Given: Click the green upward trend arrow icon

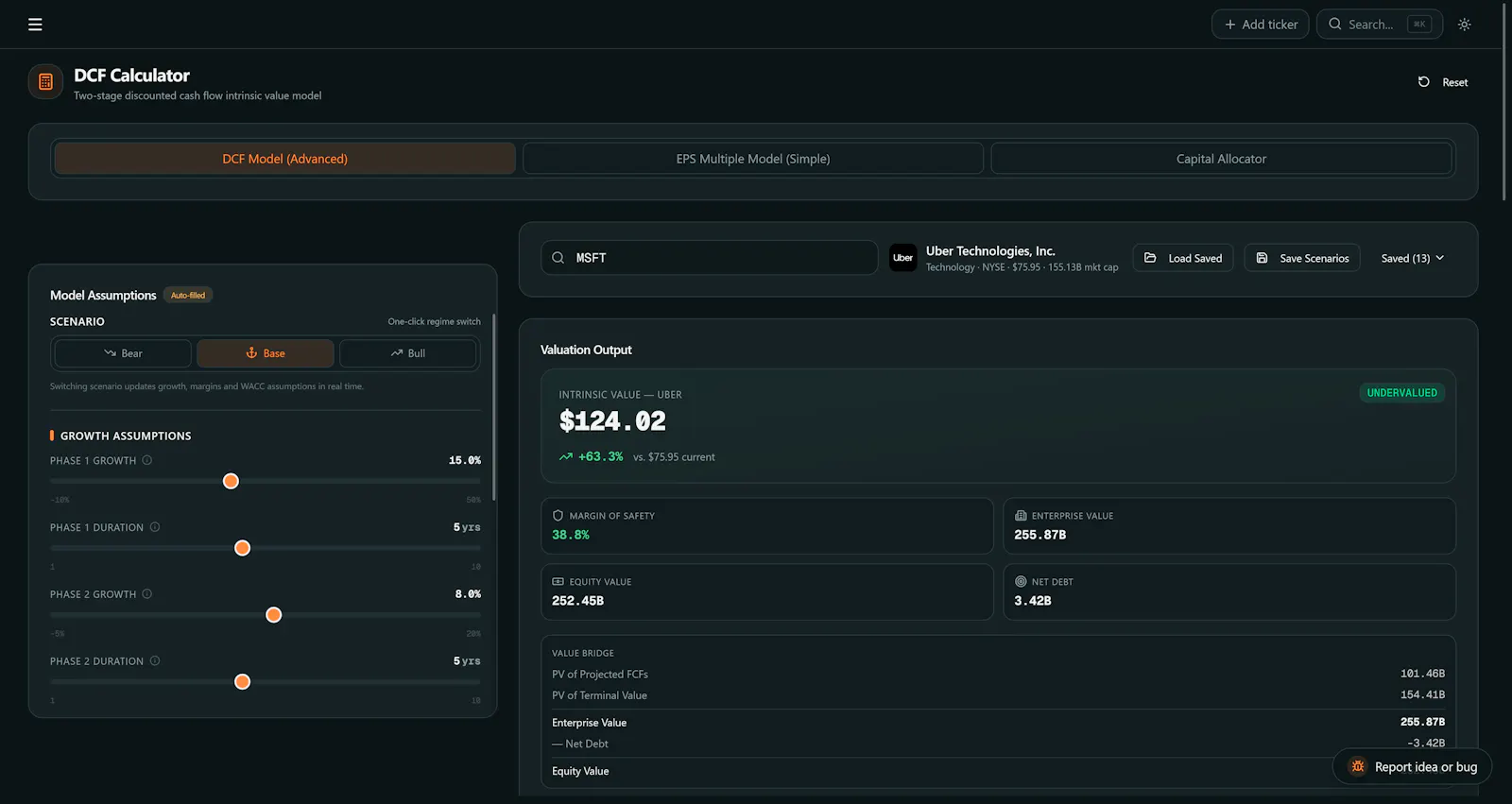Looking at the screenshot, I should coord(566,456).
